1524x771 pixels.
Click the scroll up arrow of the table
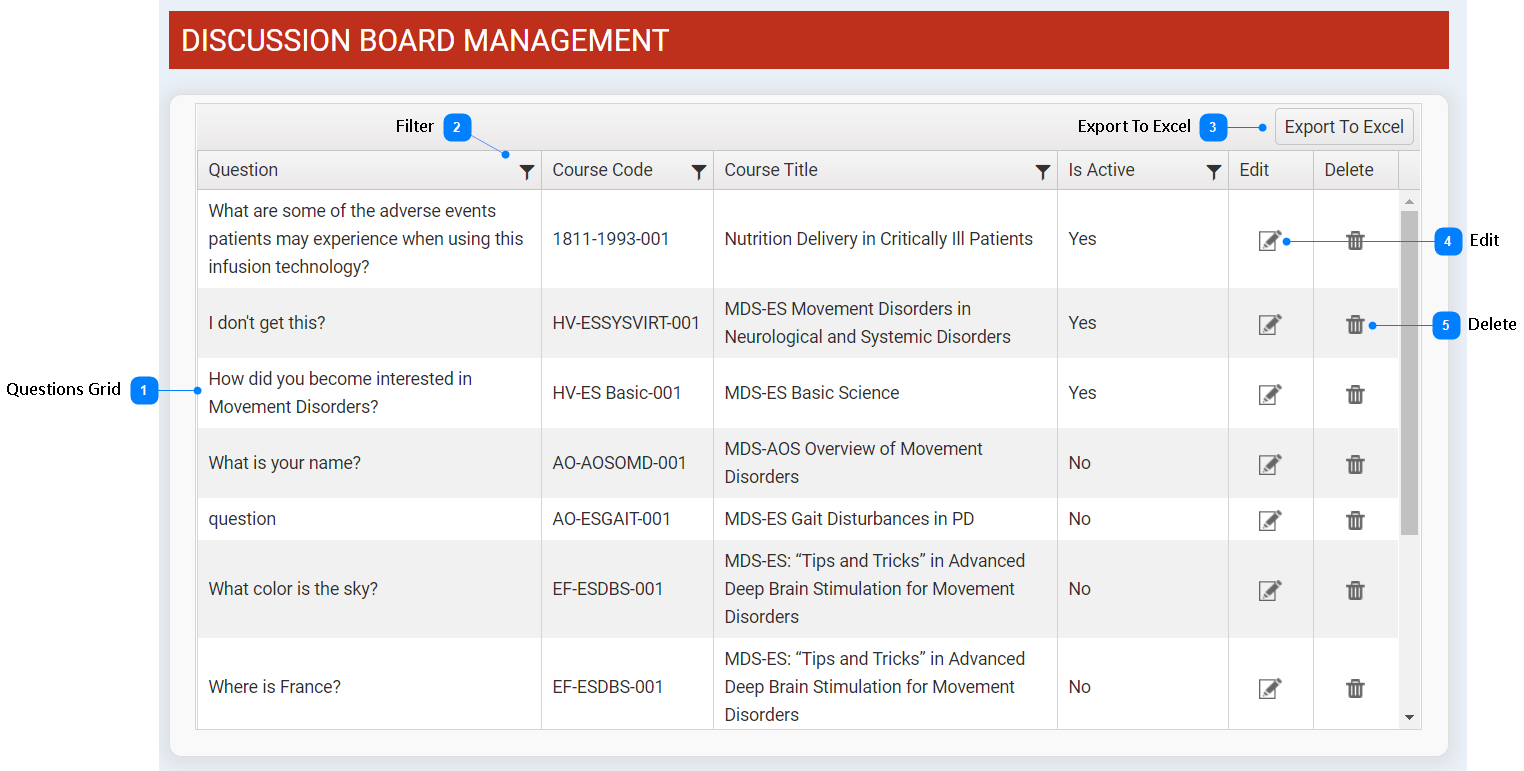(x=1409, y=201)
